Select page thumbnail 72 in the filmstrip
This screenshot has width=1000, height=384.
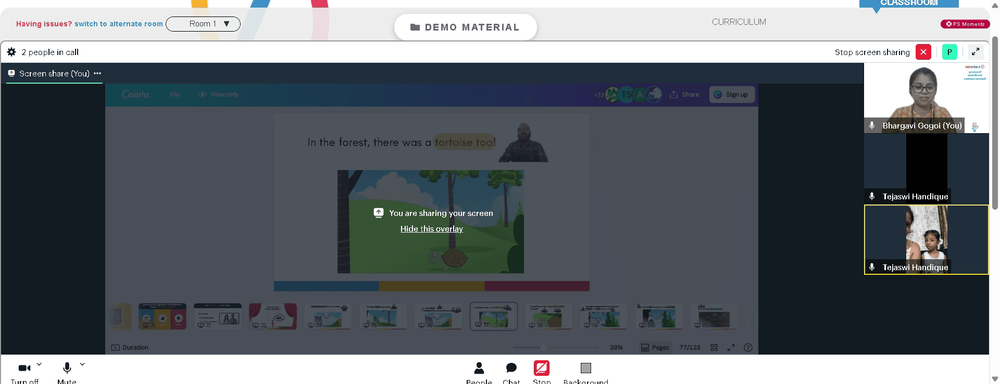tap(217, 316)
